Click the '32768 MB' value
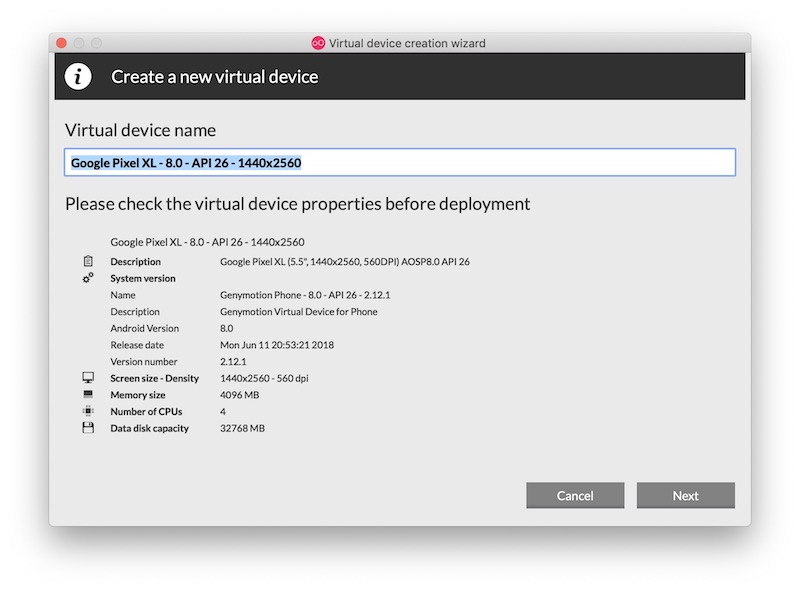This screenshot has height=591, width=800. 242,428
